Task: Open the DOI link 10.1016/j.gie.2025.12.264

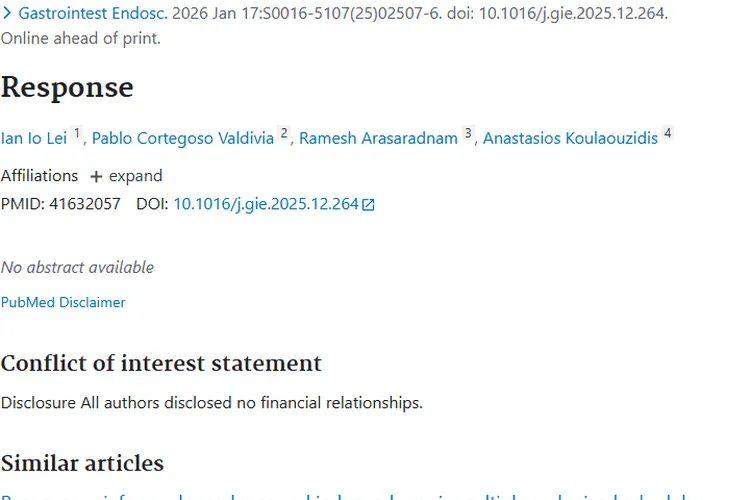Action: 265,204
